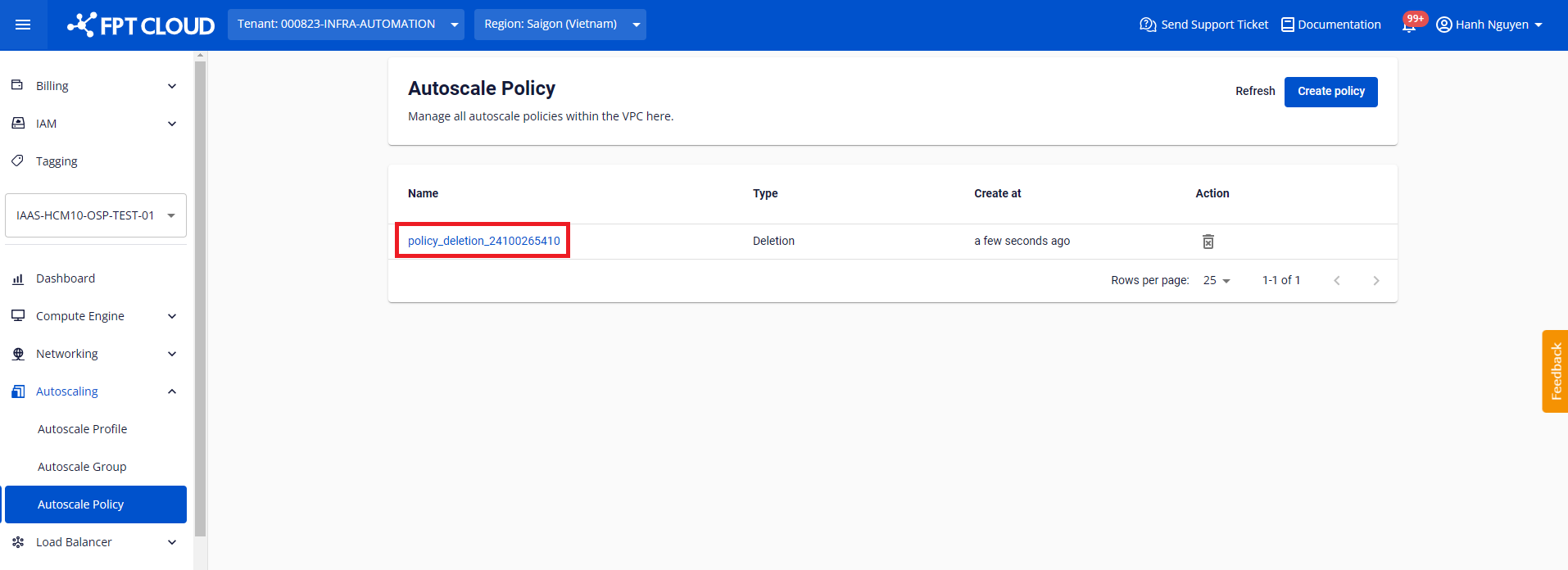Open the Tenant selection dropdown
The width and height of the screenshot is (1568, 570).
coord(346,25)
